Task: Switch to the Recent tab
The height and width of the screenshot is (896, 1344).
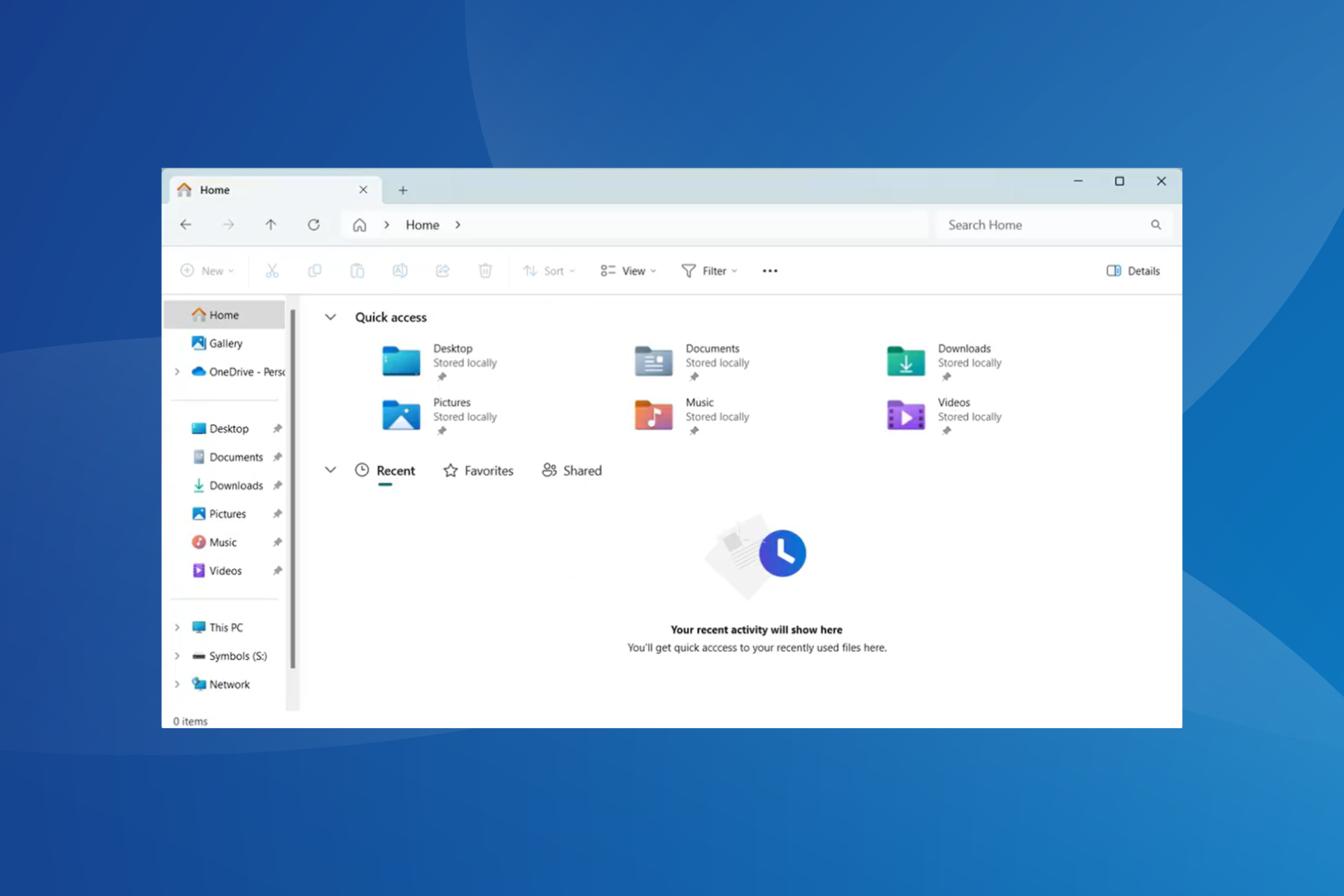Action: (385, 470)
